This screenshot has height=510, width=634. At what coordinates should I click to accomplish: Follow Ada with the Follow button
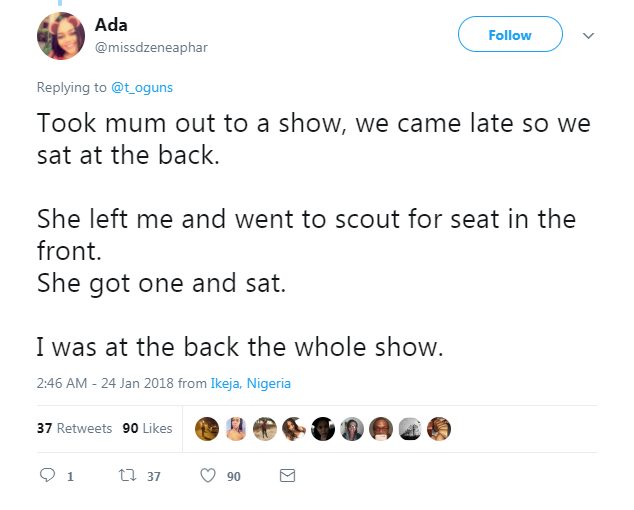click(x=510, y=35)
